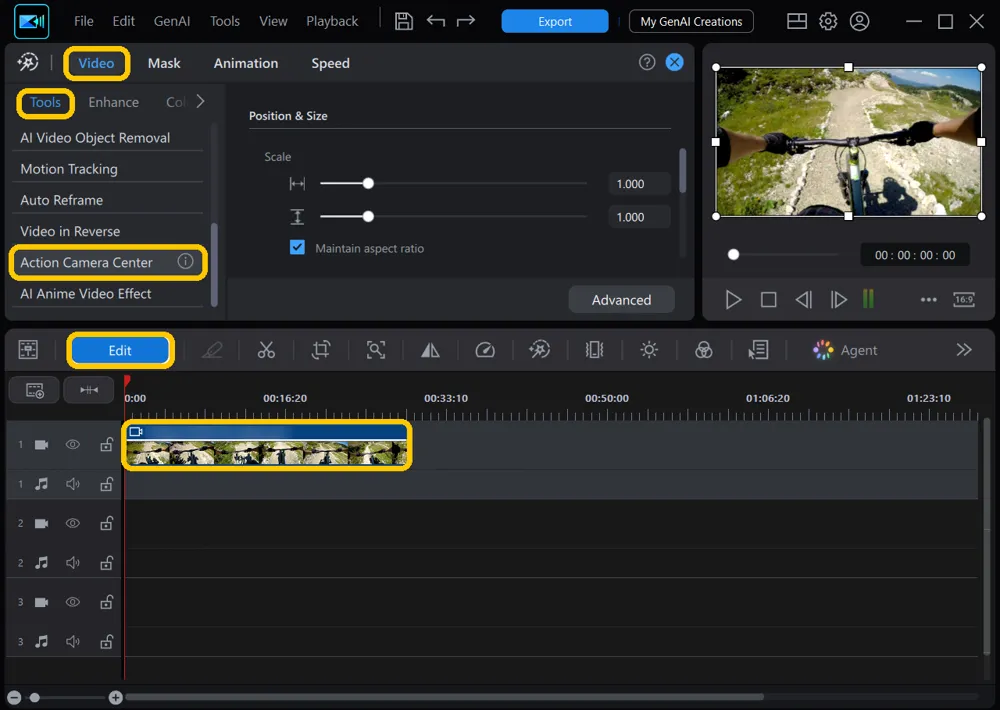The width and height of the screenshot is (1000, 710).
Task: Click the fit timeline snap icon
Action: (x=89, y=390)
